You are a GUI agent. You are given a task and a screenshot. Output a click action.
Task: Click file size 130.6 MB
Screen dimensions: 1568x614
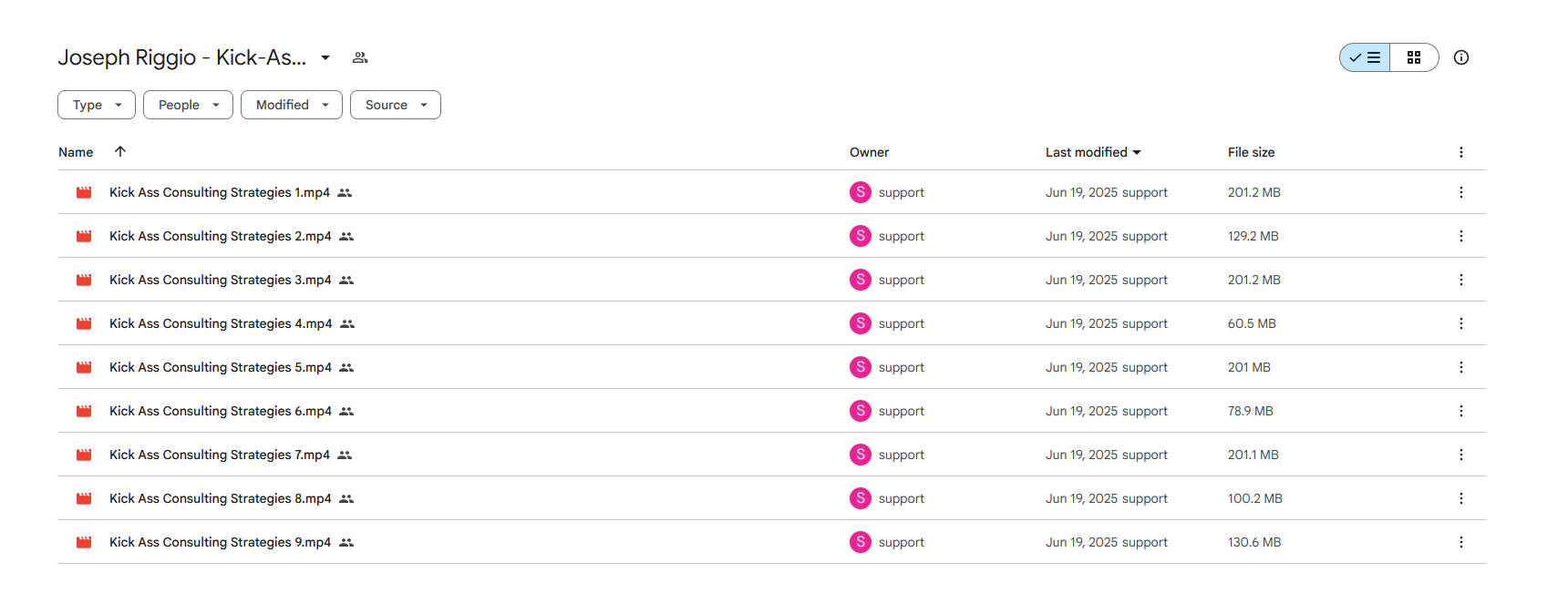tap(1254, 542)
